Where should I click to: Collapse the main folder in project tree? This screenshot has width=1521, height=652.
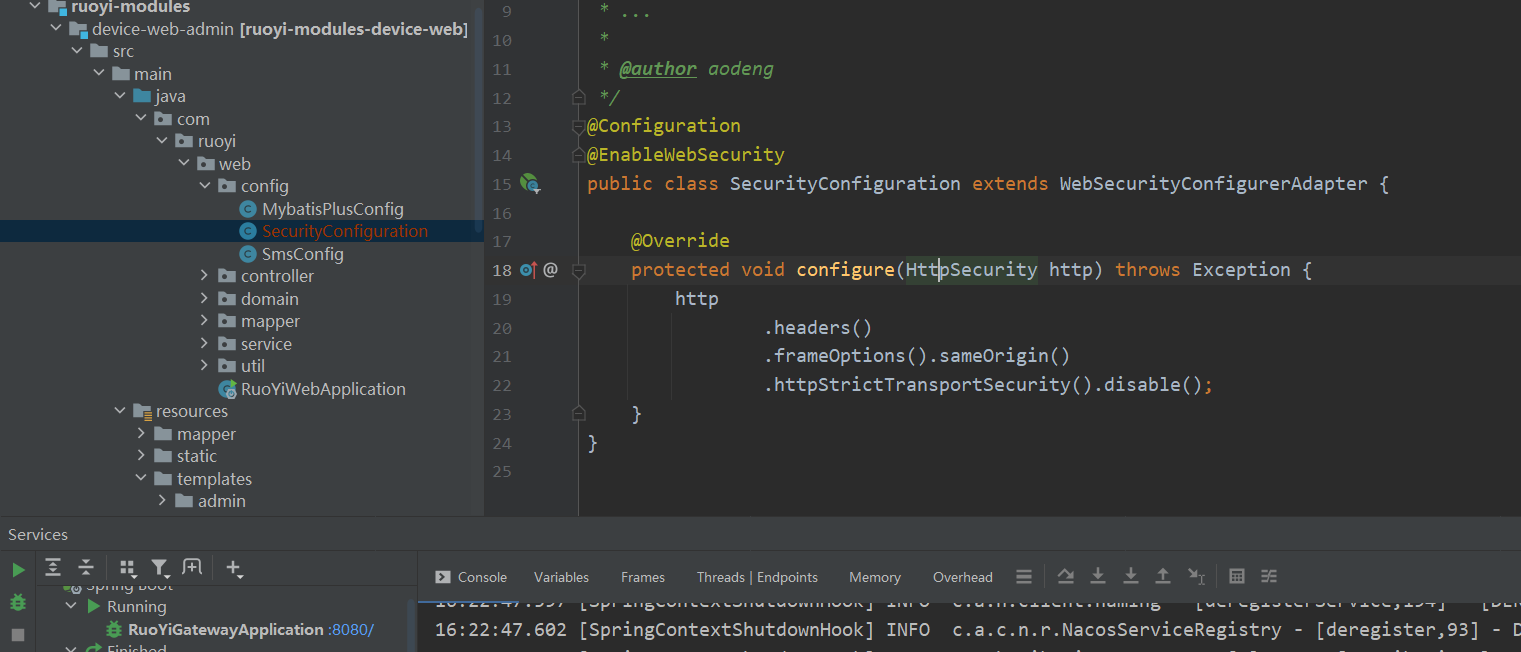tap(99, 74)
